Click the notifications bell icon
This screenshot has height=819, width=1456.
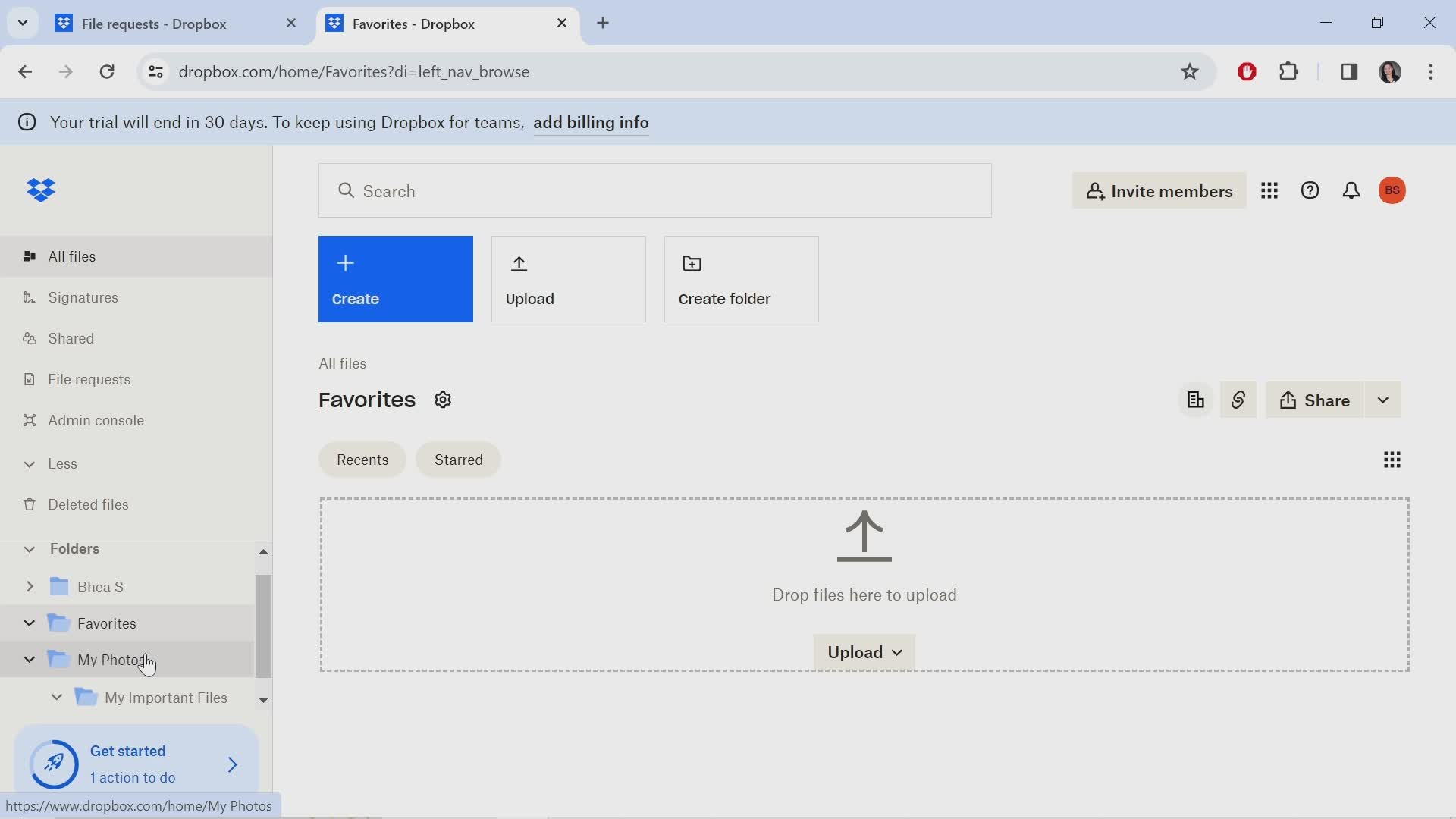pos(1350,190)
